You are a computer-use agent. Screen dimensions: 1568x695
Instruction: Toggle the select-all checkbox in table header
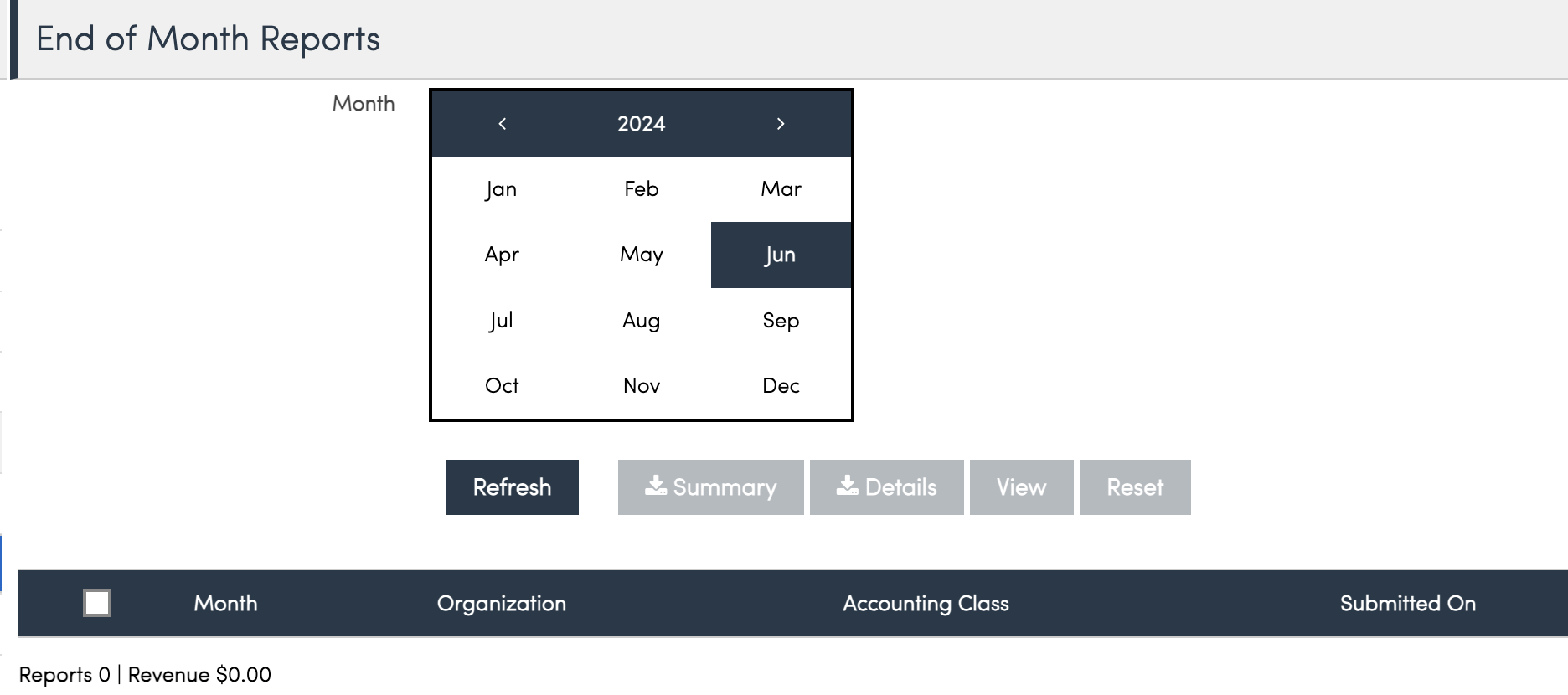click(97, 603)
